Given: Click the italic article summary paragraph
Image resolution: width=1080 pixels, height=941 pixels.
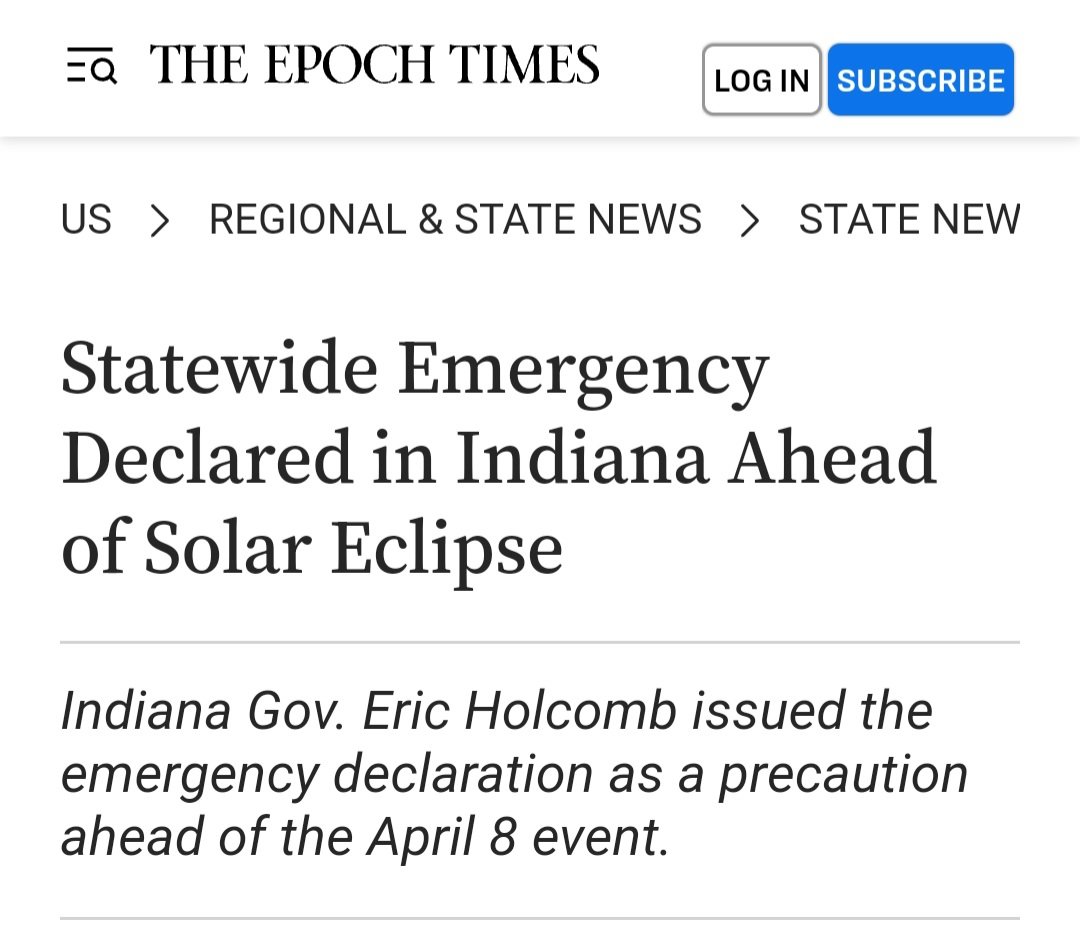Looking at the screenshot, I should coord(514,774).
